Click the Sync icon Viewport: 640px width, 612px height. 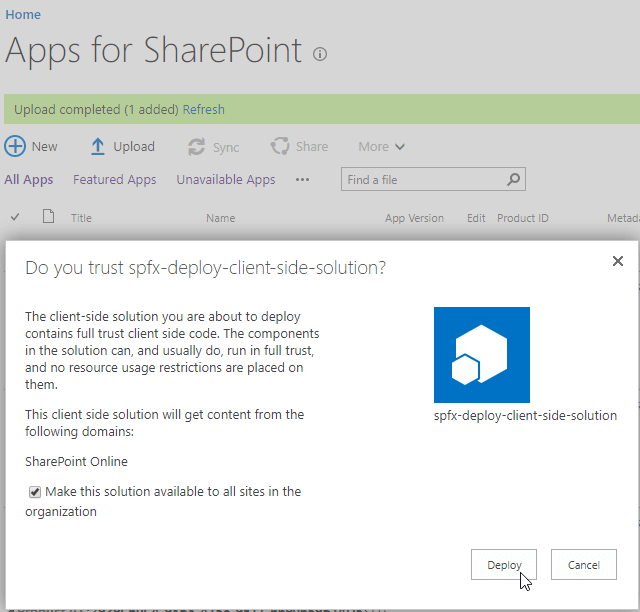click(197, 147)
